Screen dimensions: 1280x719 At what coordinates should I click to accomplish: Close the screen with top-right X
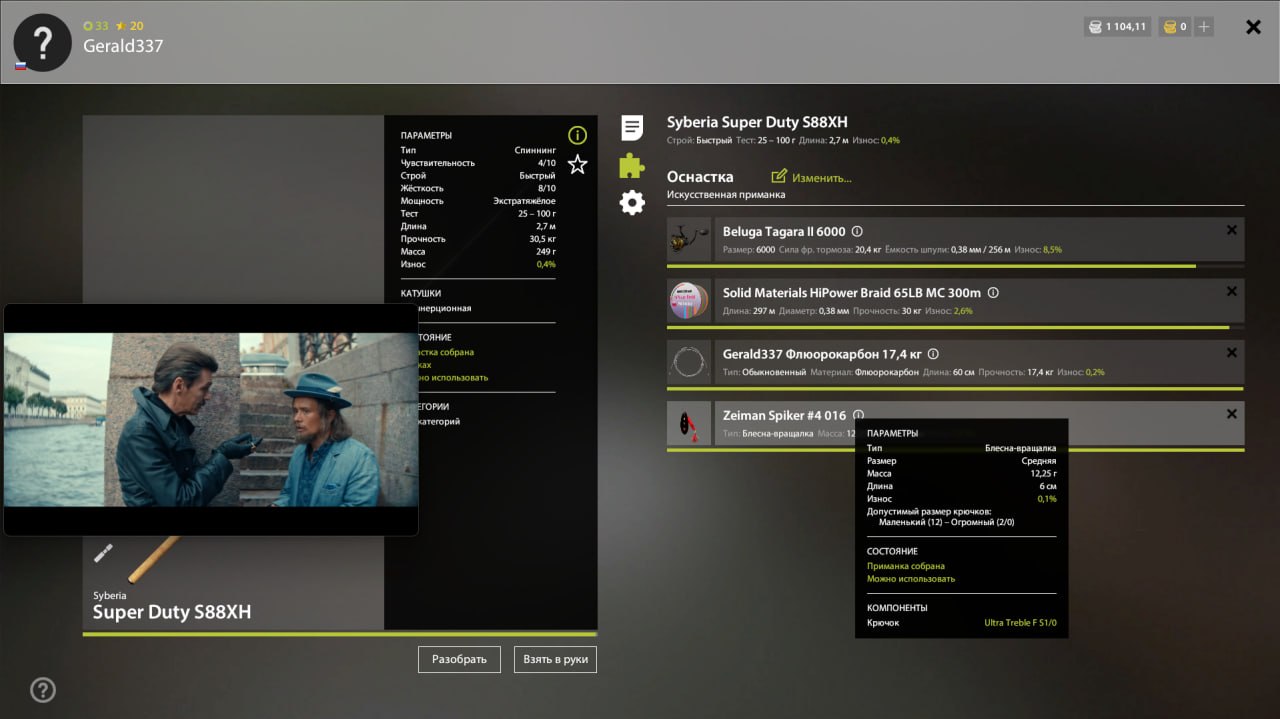tap(1253, 27)
